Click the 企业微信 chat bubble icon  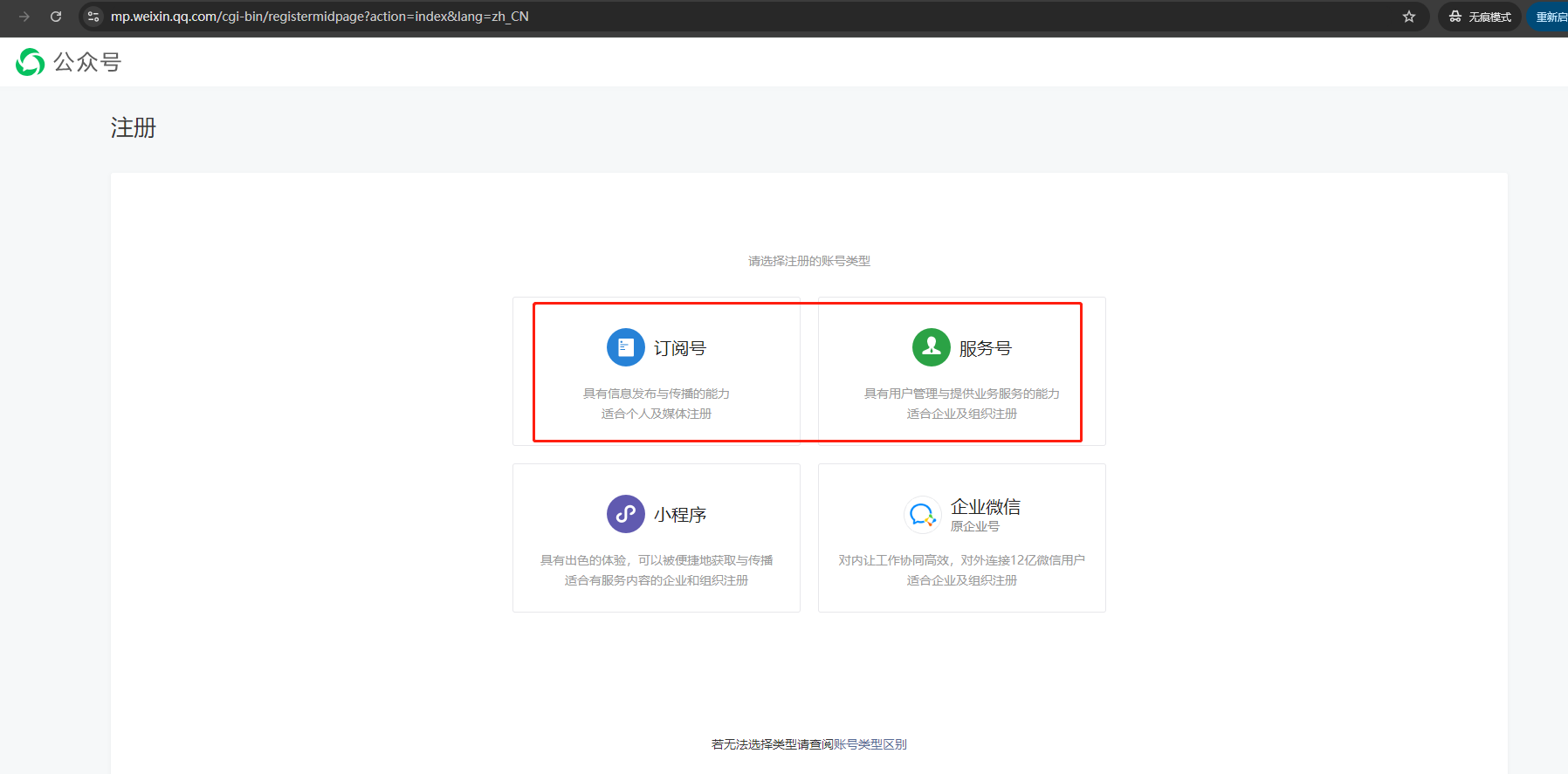922,515
